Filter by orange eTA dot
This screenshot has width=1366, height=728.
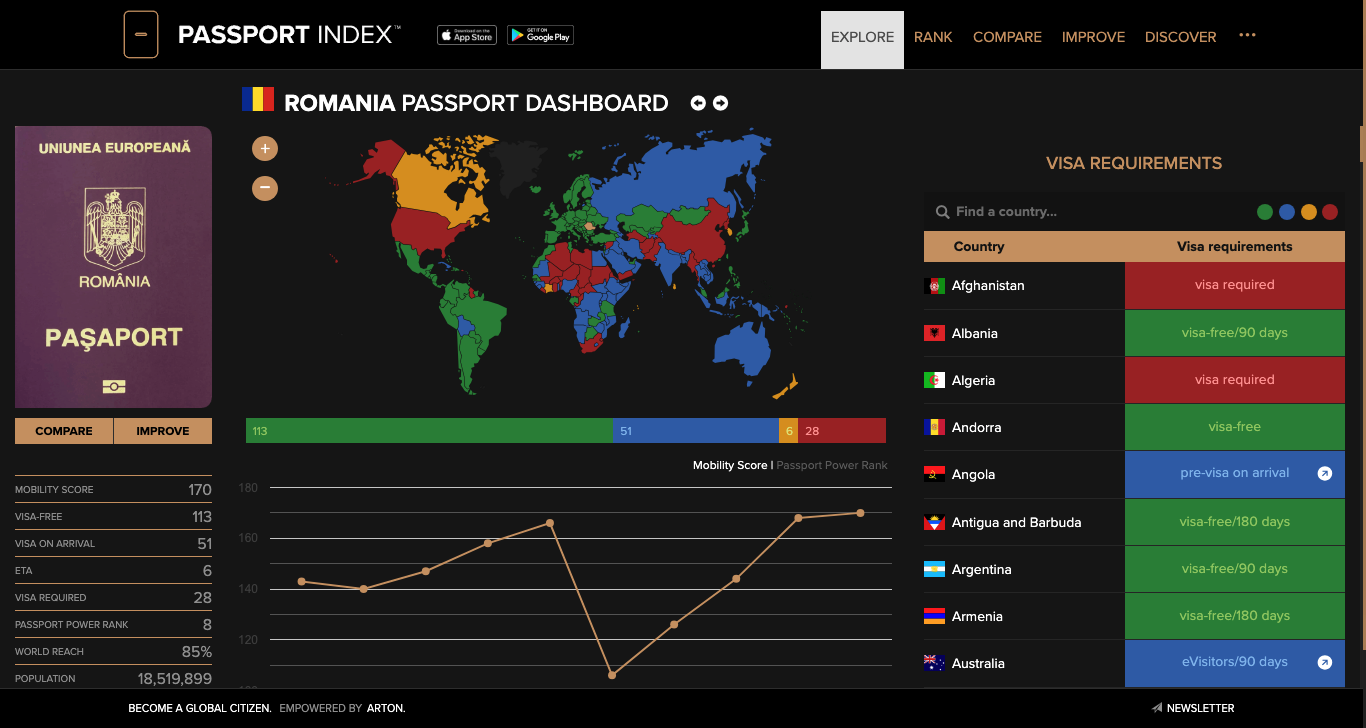pos(1309,212)
